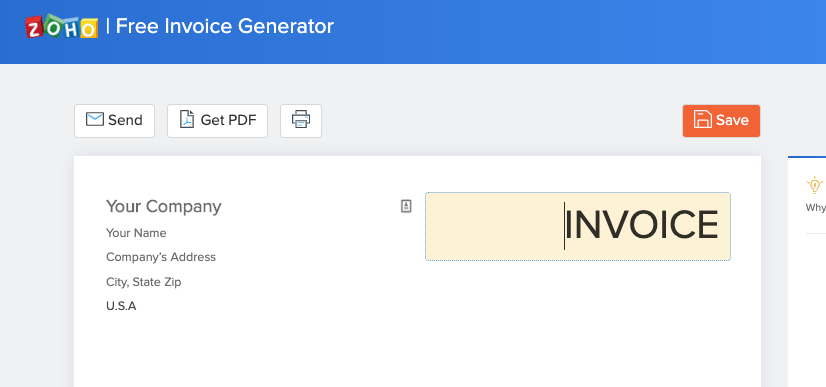
Task: Open the contact card icon beside company details
Action: pyautogui.click(x=406, y=206)
